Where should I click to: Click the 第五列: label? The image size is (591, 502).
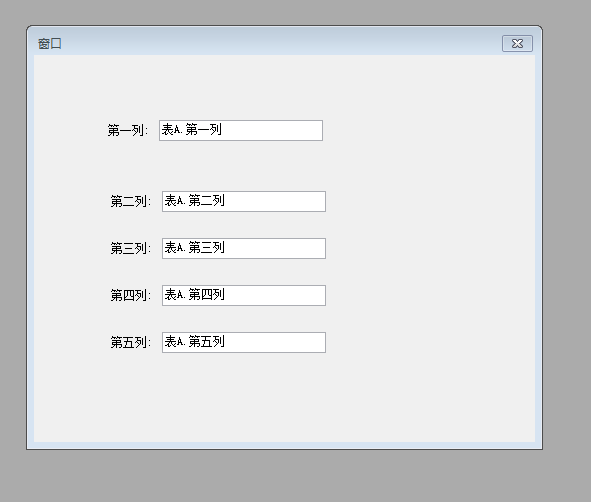click(x=131, y=343)
